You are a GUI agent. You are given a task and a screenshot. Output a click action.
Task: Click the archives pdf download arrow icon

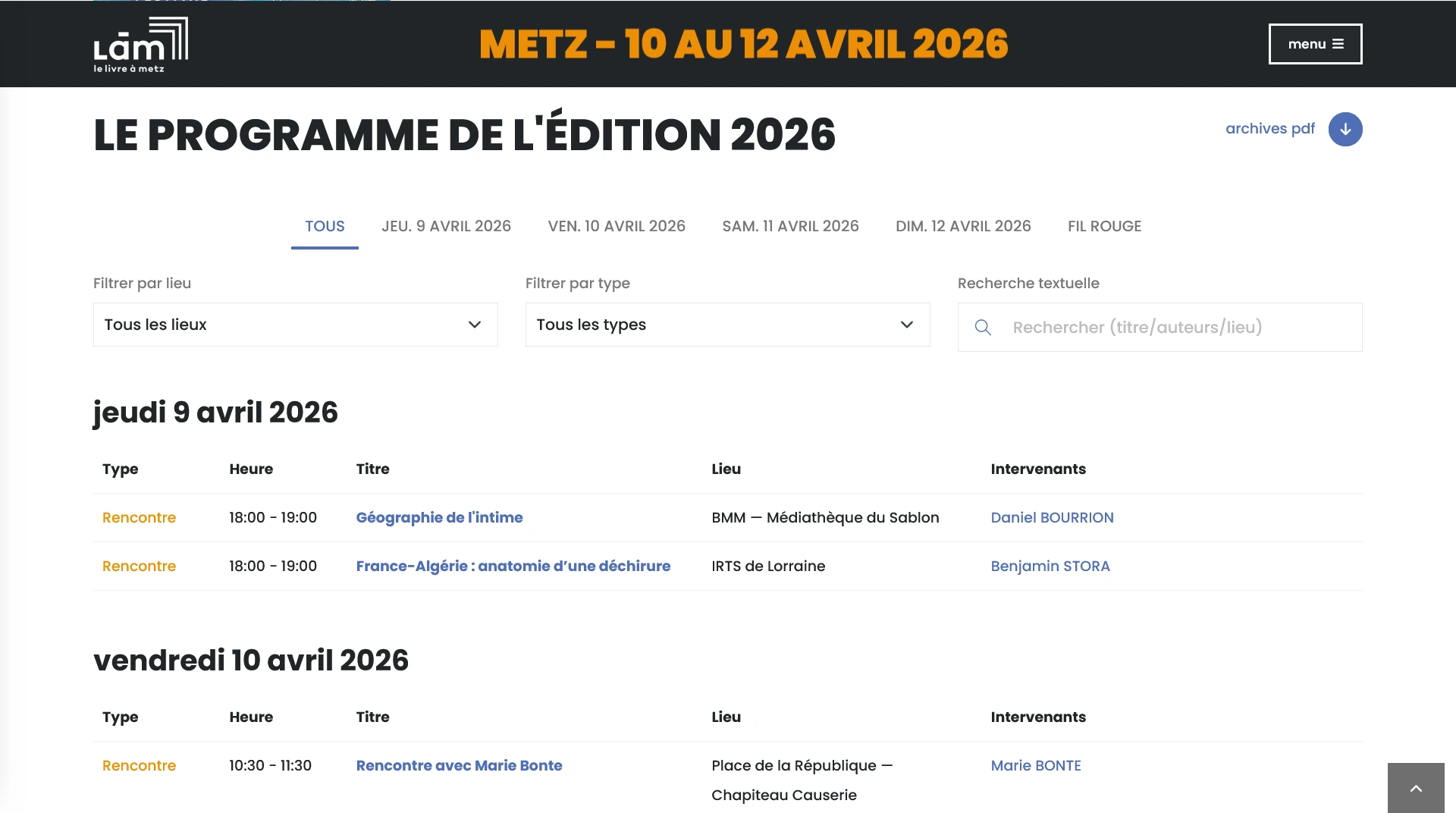click(1345, 130)
